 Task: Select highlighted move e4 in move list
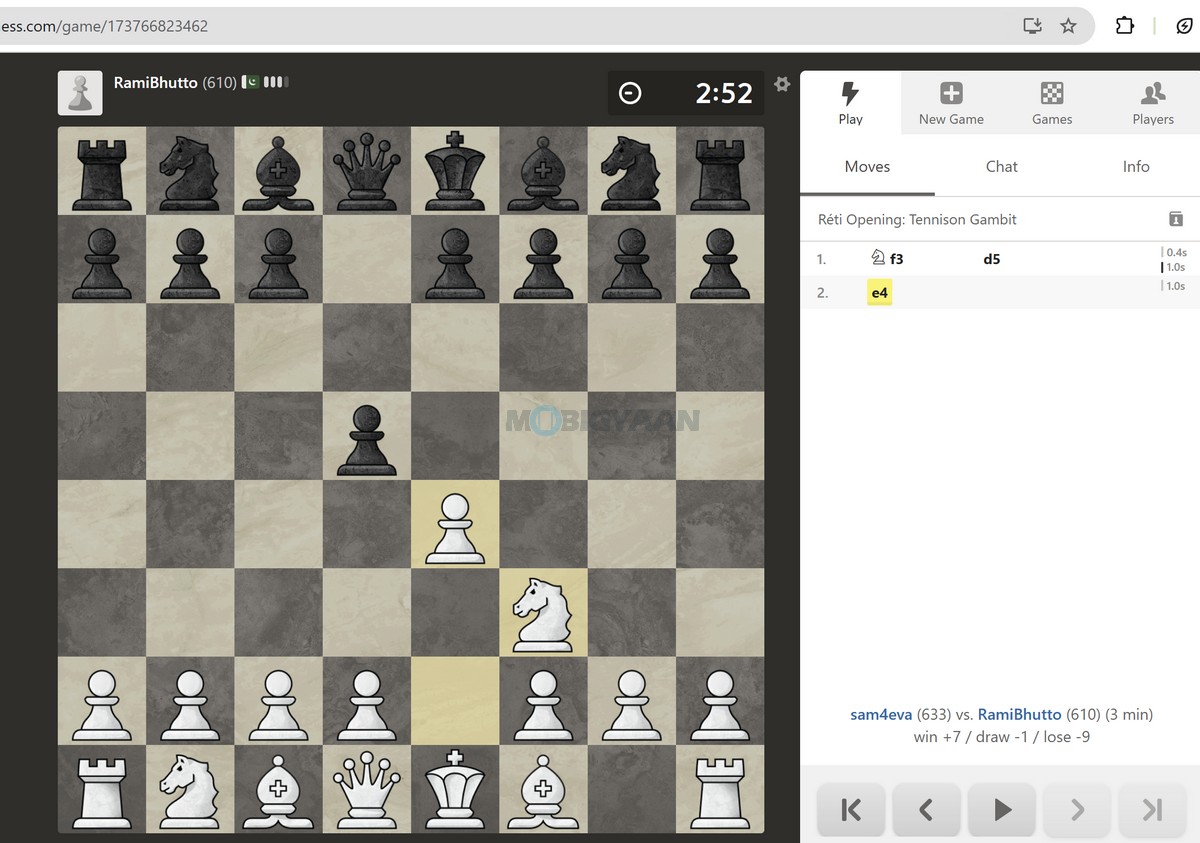point(880,293)
